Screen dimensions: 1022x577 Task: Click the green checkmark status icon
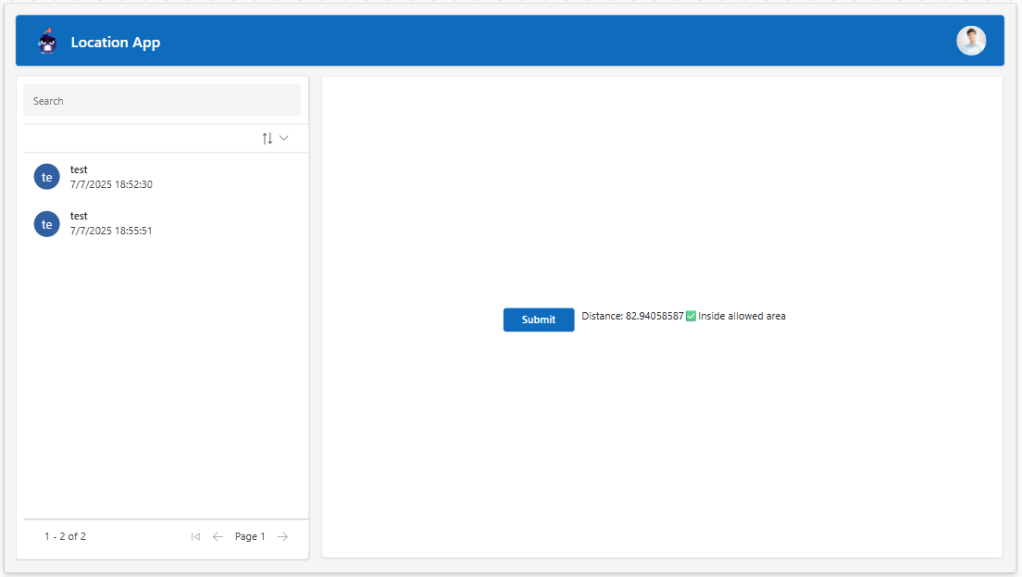coord(691,317)
